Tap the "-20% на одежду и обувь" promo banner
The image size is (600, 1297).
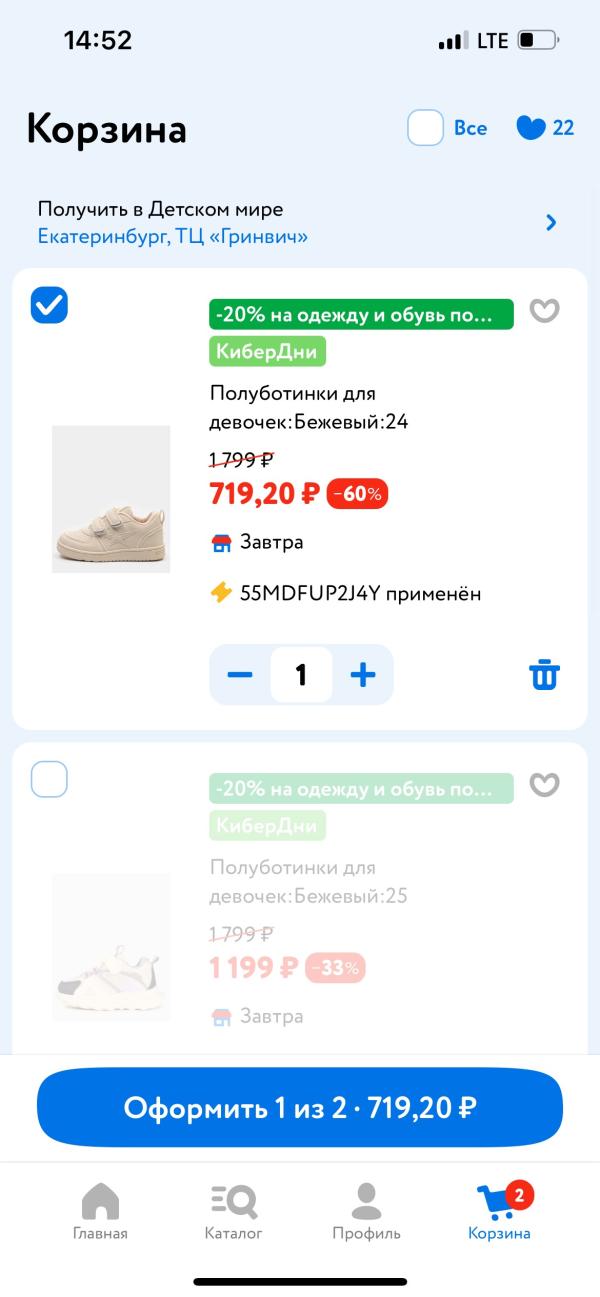[361, 314]
